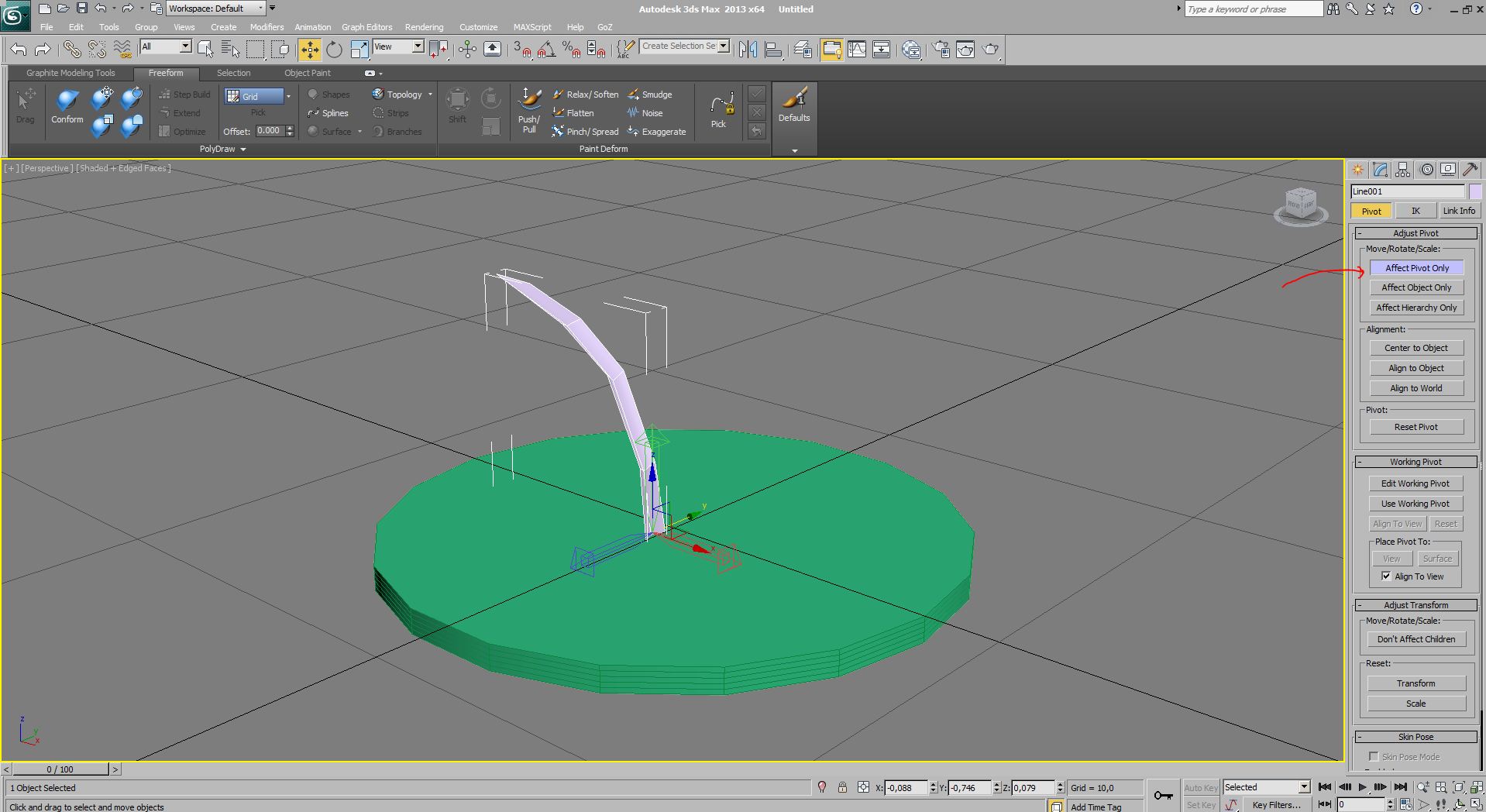1486x812 pixels.
Task: Click the Mirror tool icon
Action: (x=748, y=50)
